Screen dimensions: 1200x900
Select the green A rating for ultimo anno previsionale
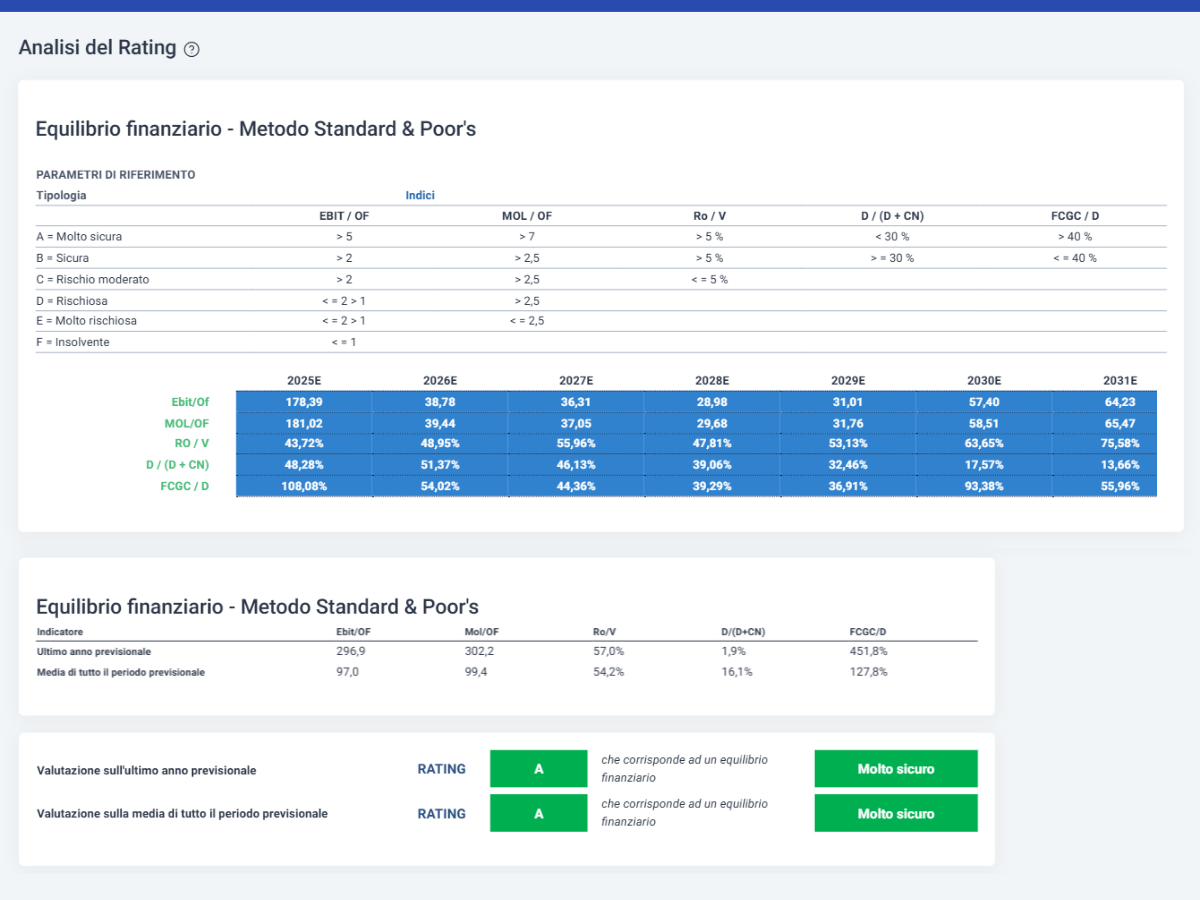(539, 769)
